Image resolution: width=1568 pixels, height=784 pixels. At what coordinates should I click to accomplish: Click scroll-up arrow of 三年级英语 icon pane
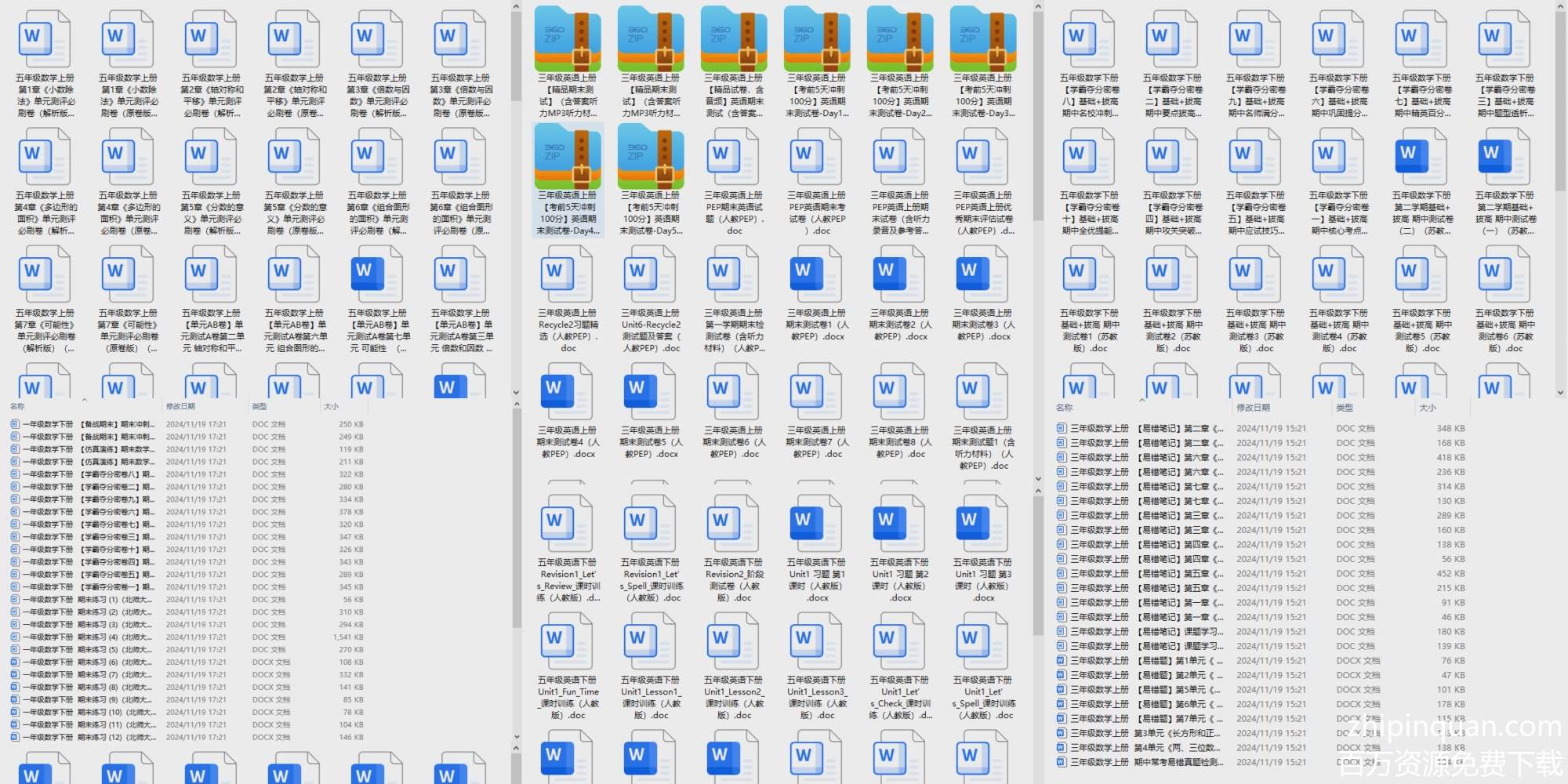(x=1038, y=7)
